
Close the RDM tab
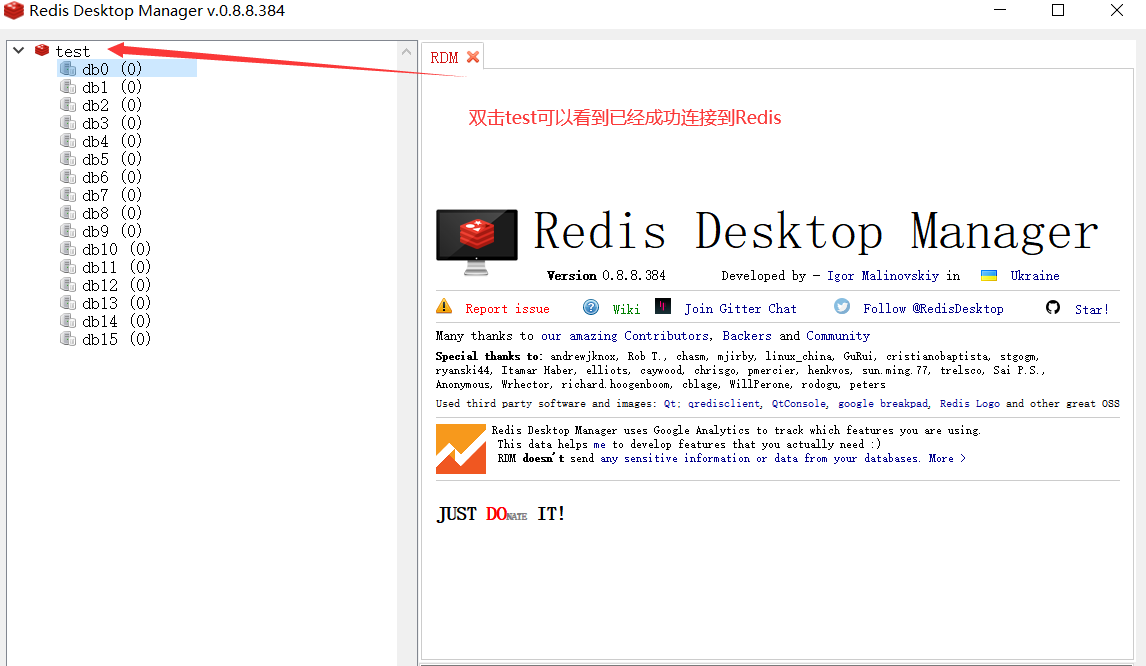[473, 56]
